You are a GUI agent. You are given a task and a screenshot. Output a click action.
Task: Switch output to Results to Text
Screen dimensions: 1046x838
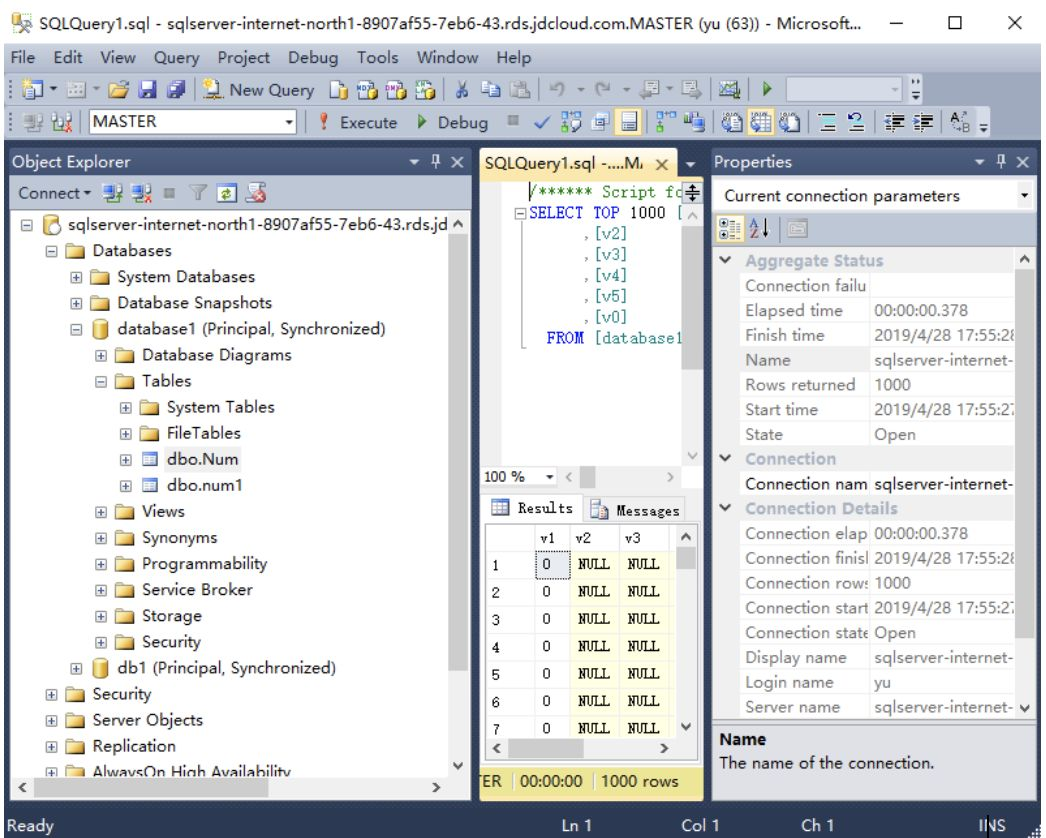click(x=732, y=122)
